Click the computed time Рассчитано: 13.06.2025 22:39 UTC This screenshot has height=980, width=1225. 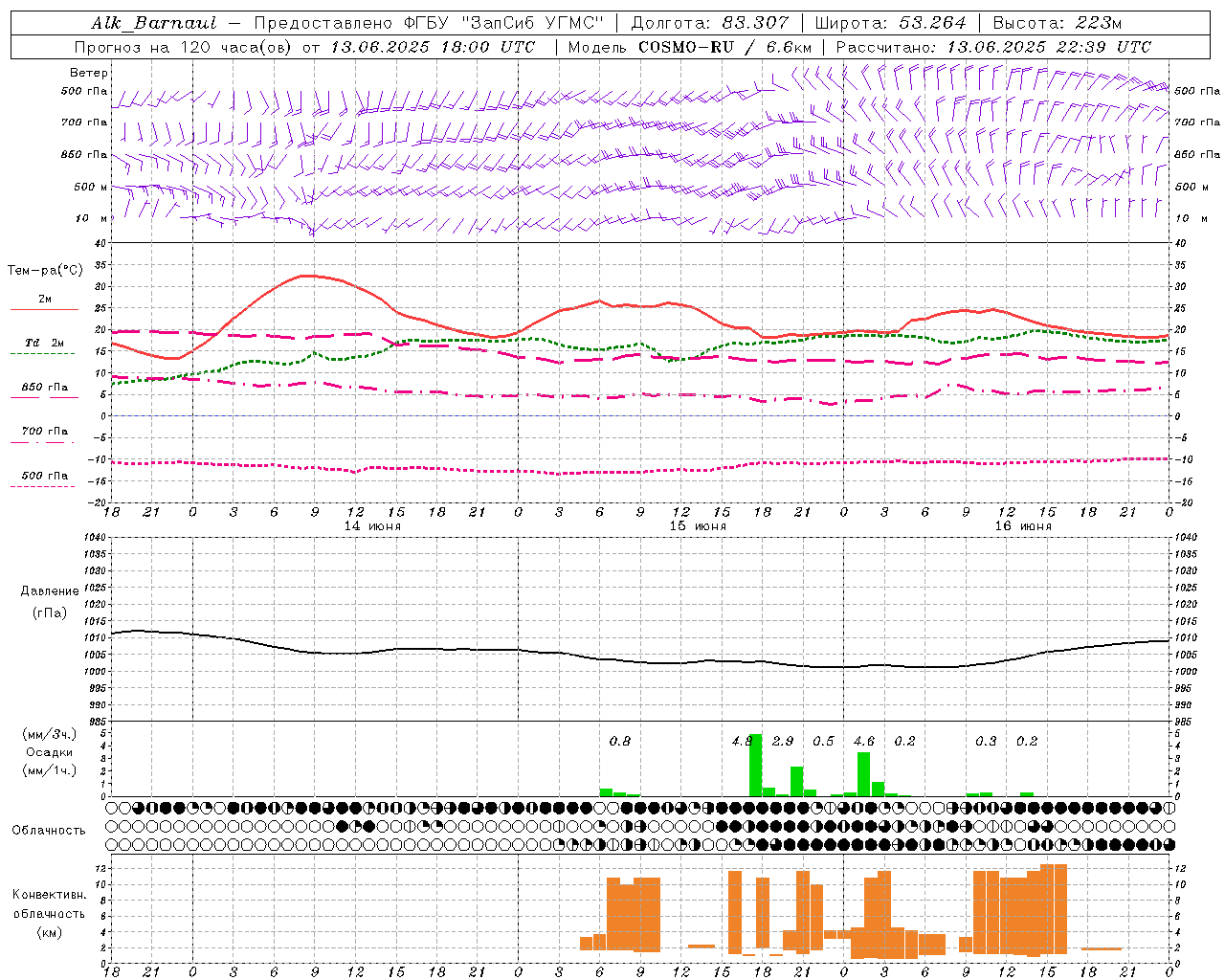point(993,47)
